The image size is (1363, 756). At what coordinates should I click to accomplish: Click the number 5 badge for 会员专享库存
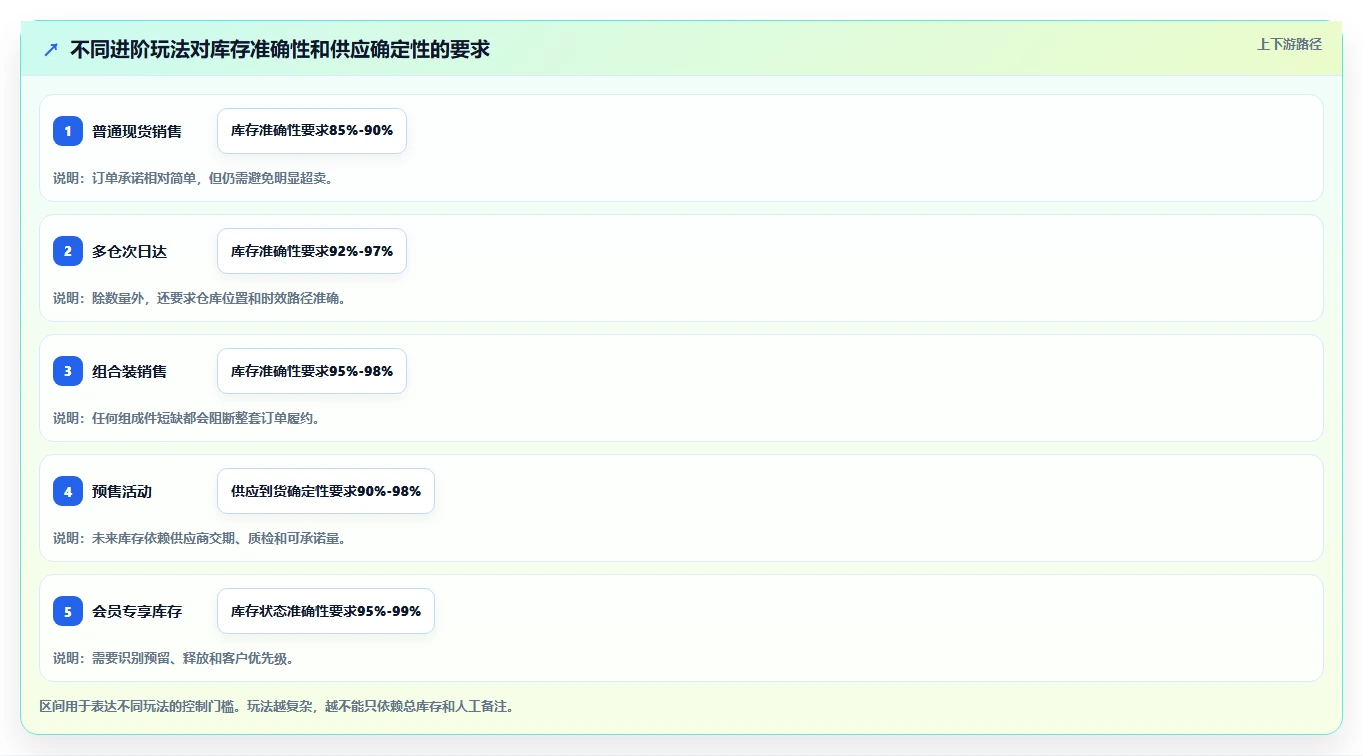point(68,611)
